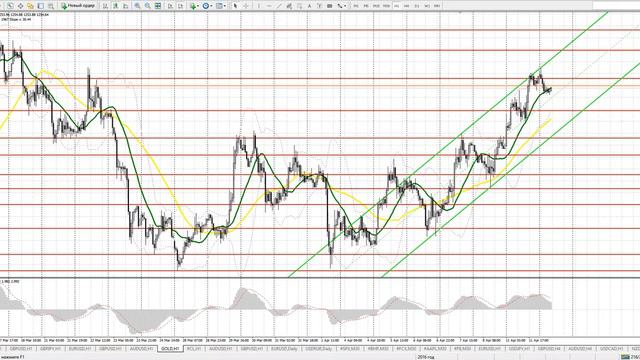Screen dimensions: 640x360
Task: Select the vertical line drawing tool
Action: click(259, 6)
